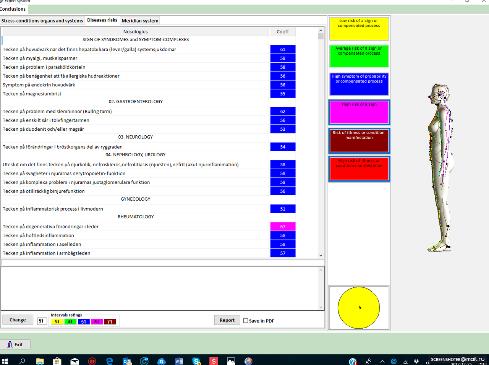Click the Report button

(227, 320)
